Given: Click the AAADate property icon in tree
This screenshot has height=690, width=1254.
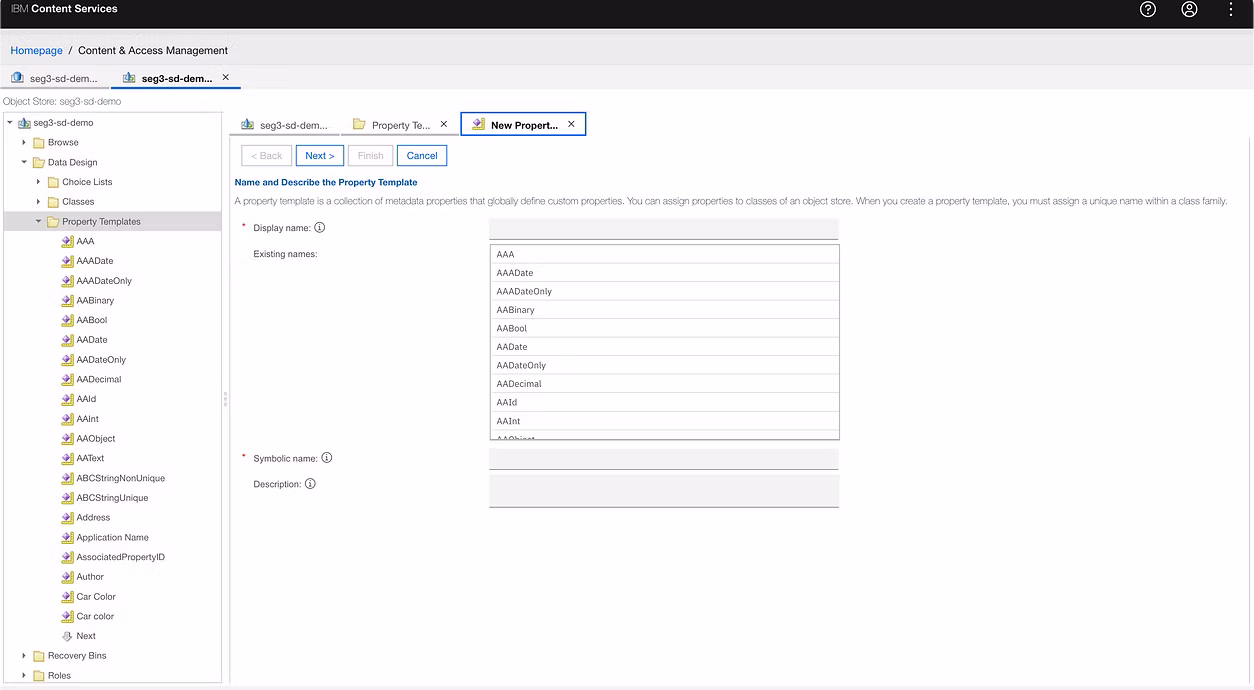Looking at the screenshot, I should (67, 261).
